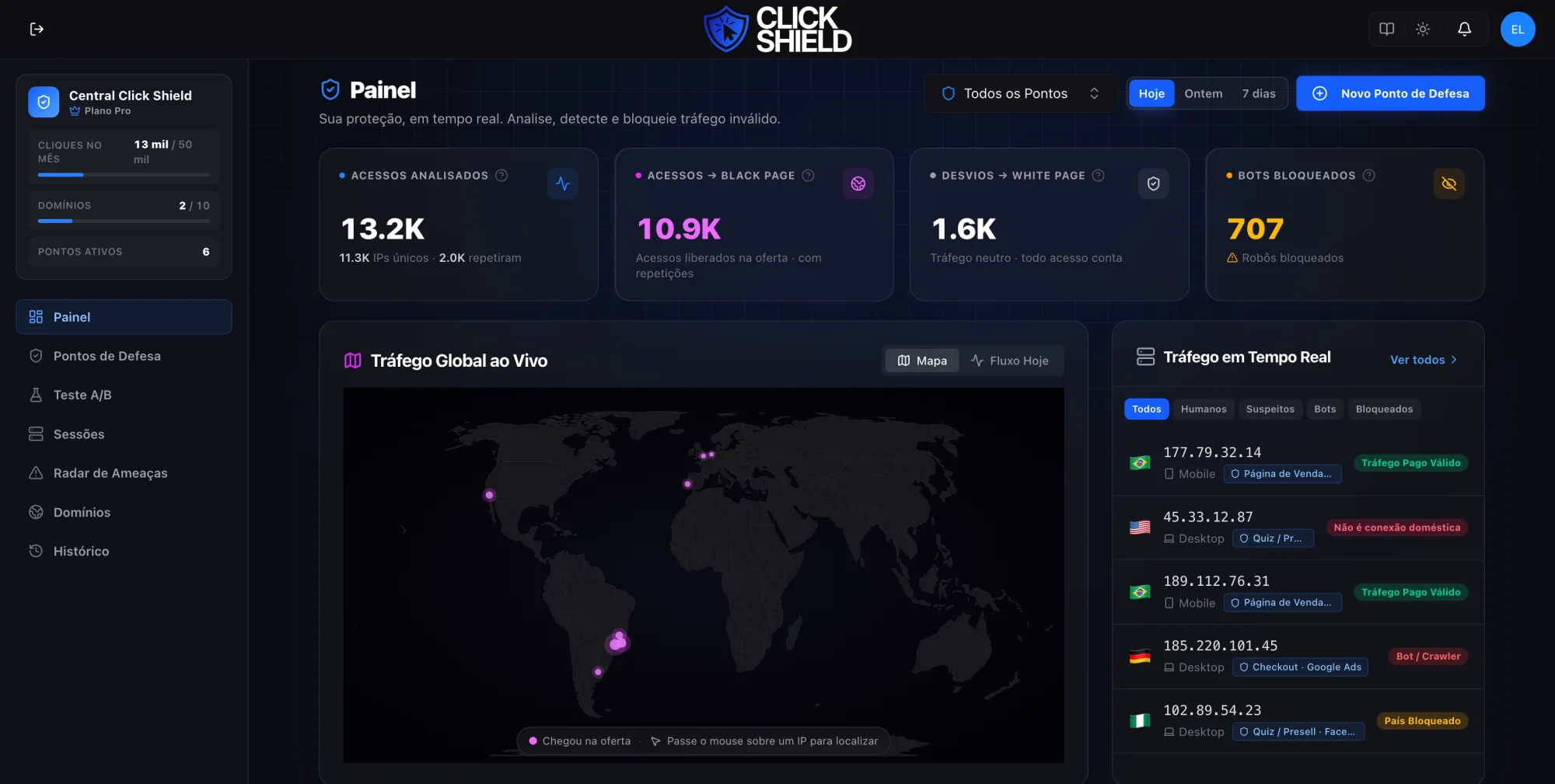Switch to the Mapa view
The height and width of the screenshot is (784, 1555).
pyautogui.click(x=922, y=361)
